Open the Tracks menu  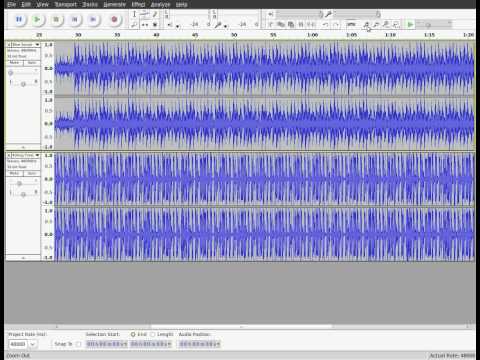point(90,4)
